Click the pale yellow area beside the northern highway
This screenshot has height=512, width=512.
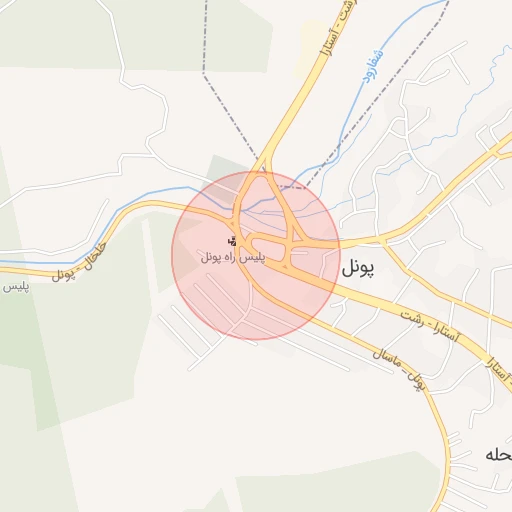(x=308, y=48)
